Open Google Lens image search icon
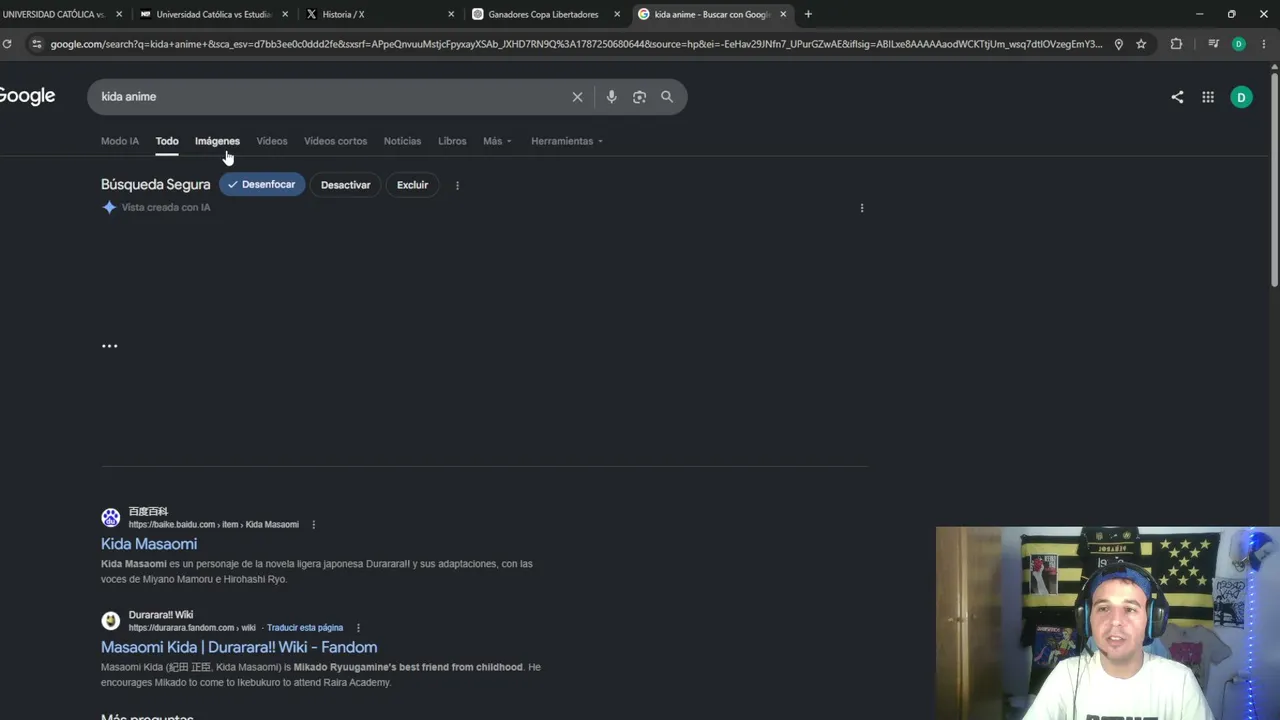Image resolution: width=1280 pixels, height=720 pixels. pyautogui.click(x=639, y=97)
